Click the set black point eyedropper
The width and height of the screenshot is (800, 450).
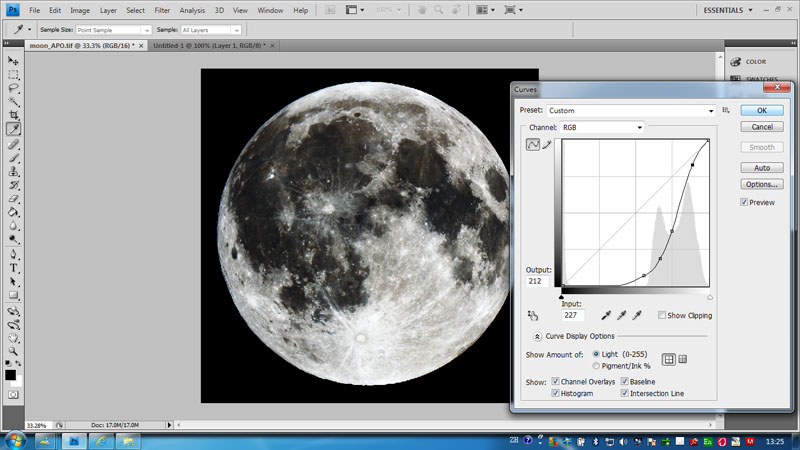click(x=604, y=315)
